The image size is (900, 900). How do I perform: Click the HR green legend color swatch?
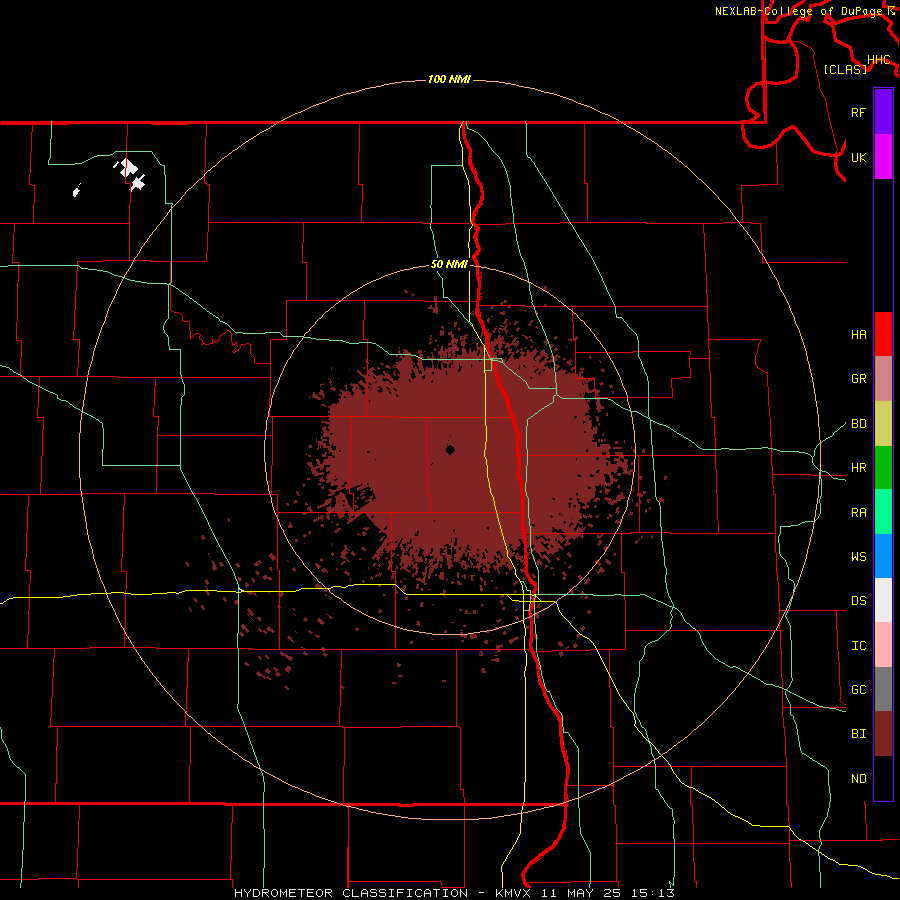tap(883, 468)
